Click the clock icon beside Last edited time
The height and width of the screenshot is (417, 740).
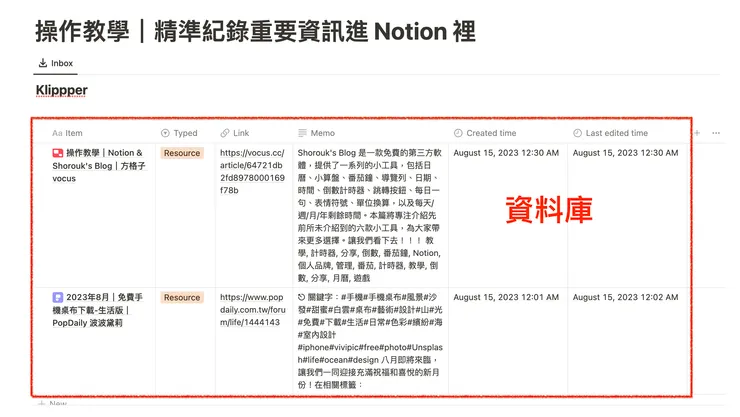(x=577, y=133)
